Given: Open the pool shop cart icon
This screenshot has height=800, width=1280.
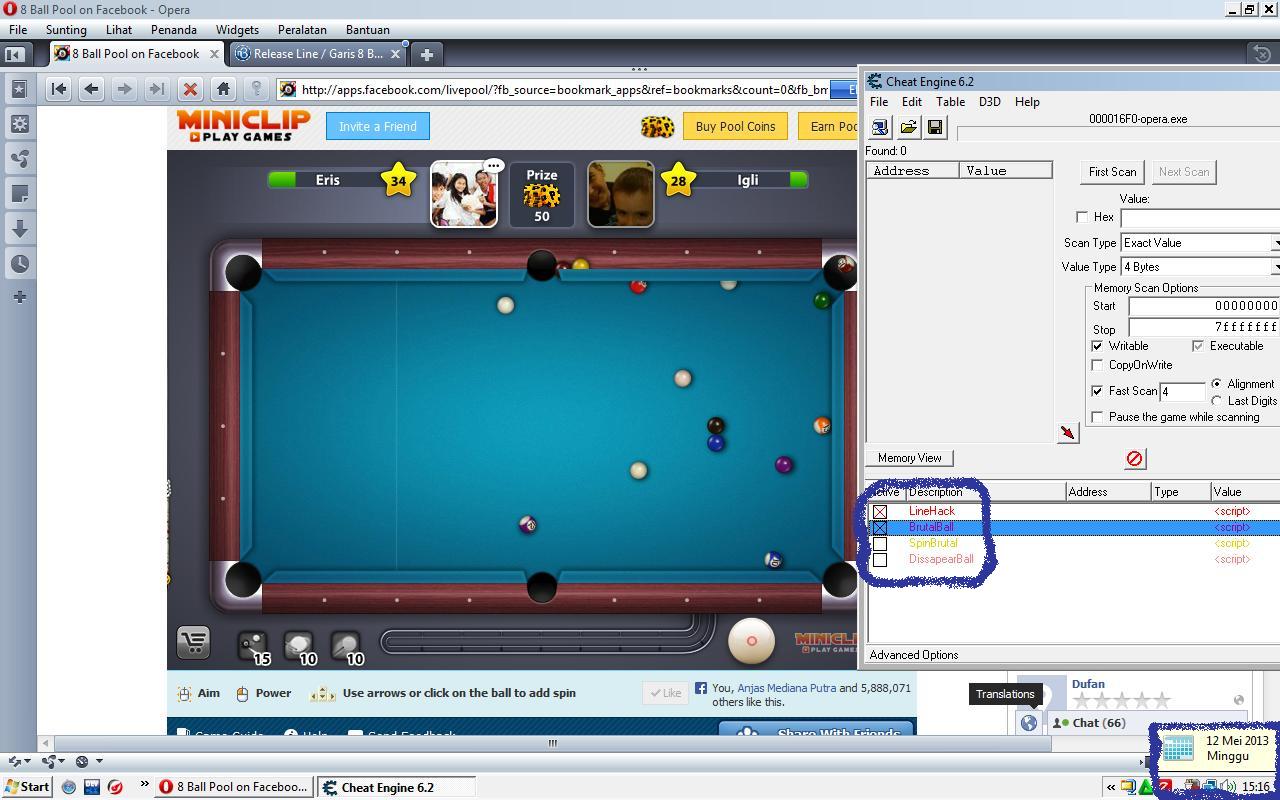Looking at the screenshot, I should tap(194, 642).
